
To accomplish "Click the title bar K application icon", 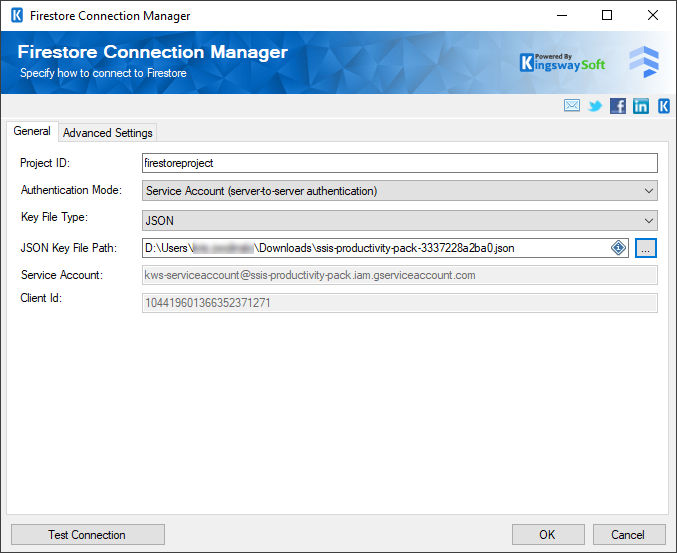I will [17, 16].
